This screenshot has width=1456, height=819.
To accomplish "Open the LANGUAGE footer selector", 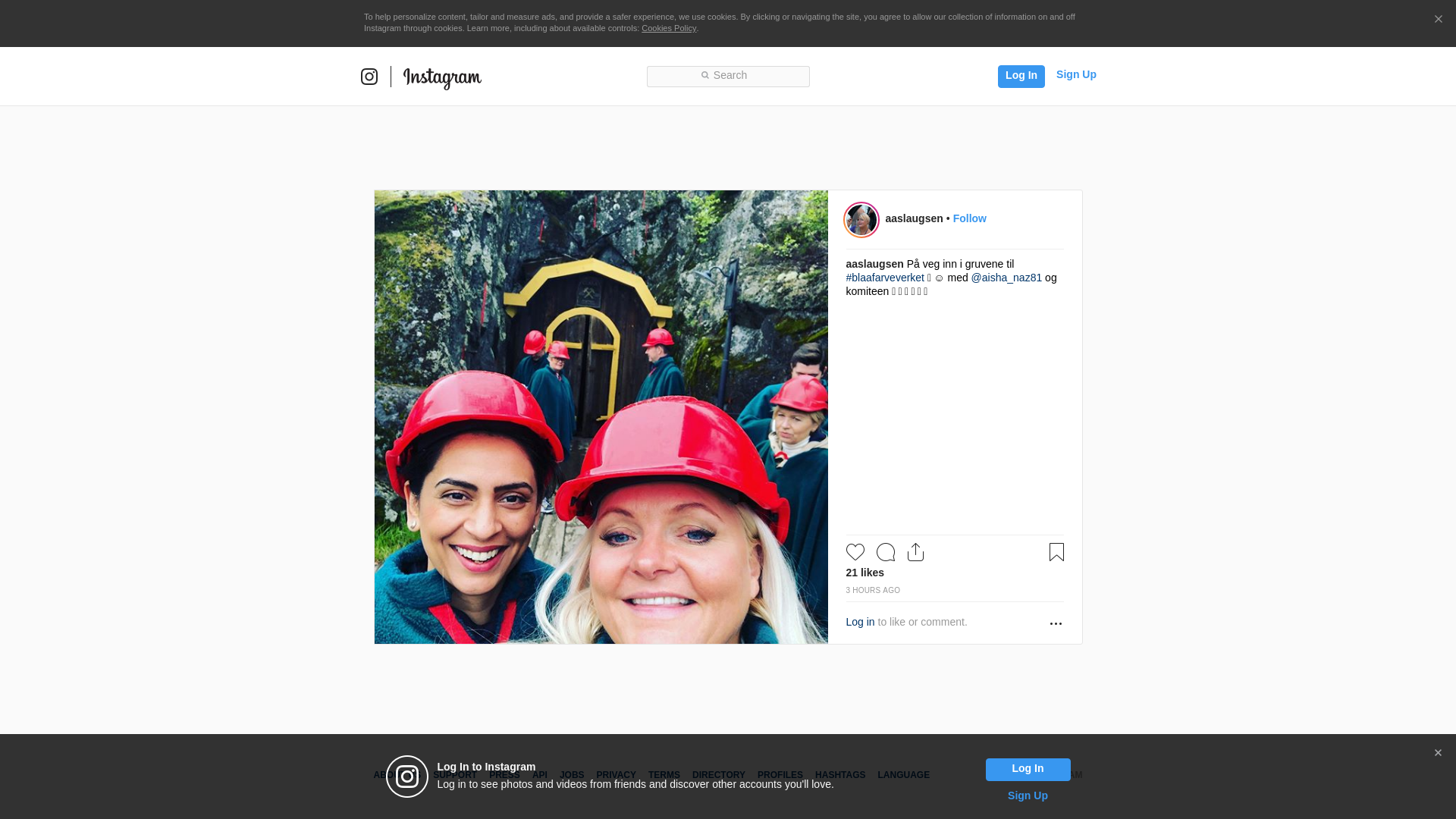I will click(x=903, y=775).
